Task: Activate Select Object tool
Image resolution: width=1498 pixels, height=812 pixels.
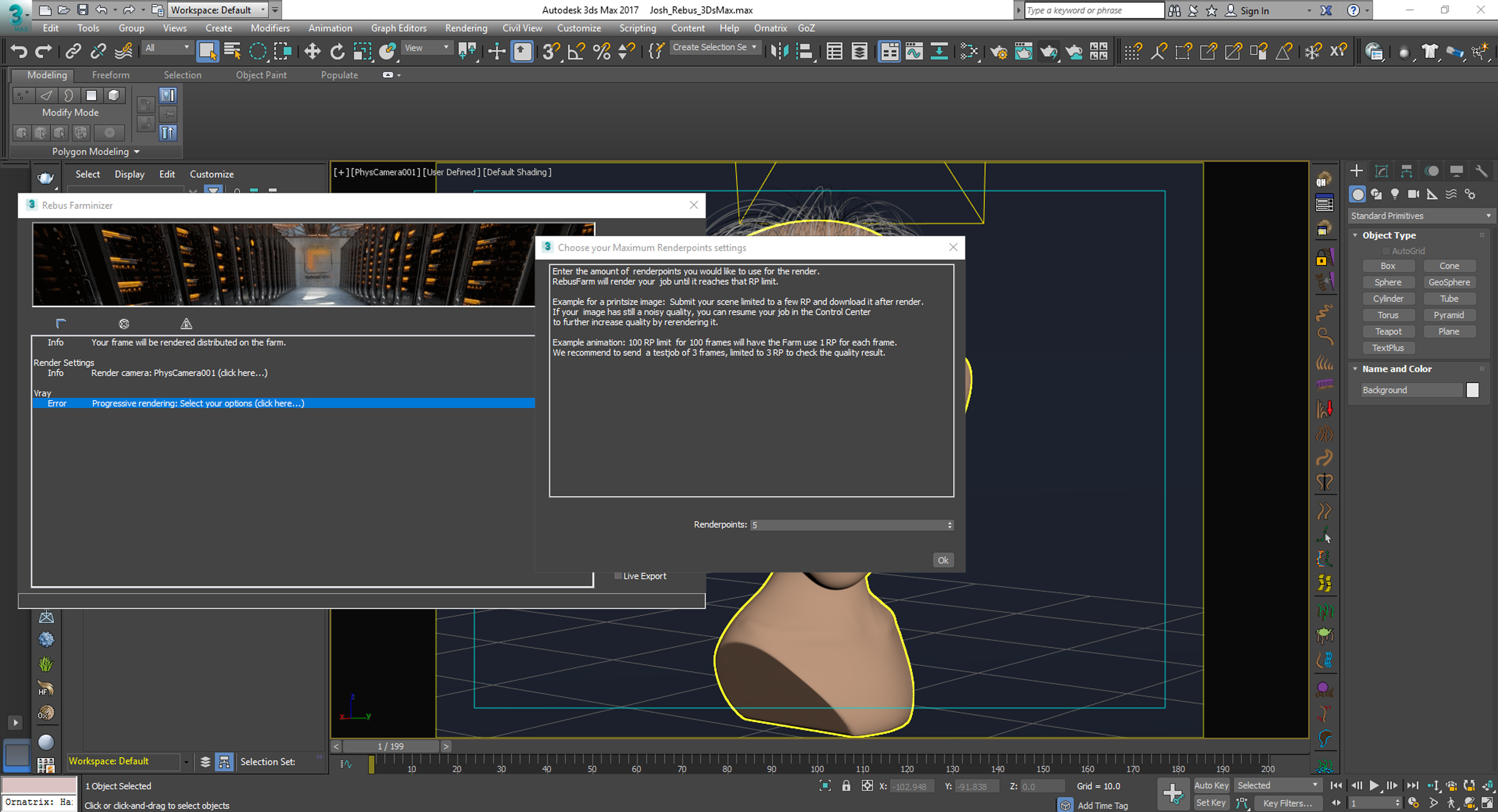Action: coord(208,51)
